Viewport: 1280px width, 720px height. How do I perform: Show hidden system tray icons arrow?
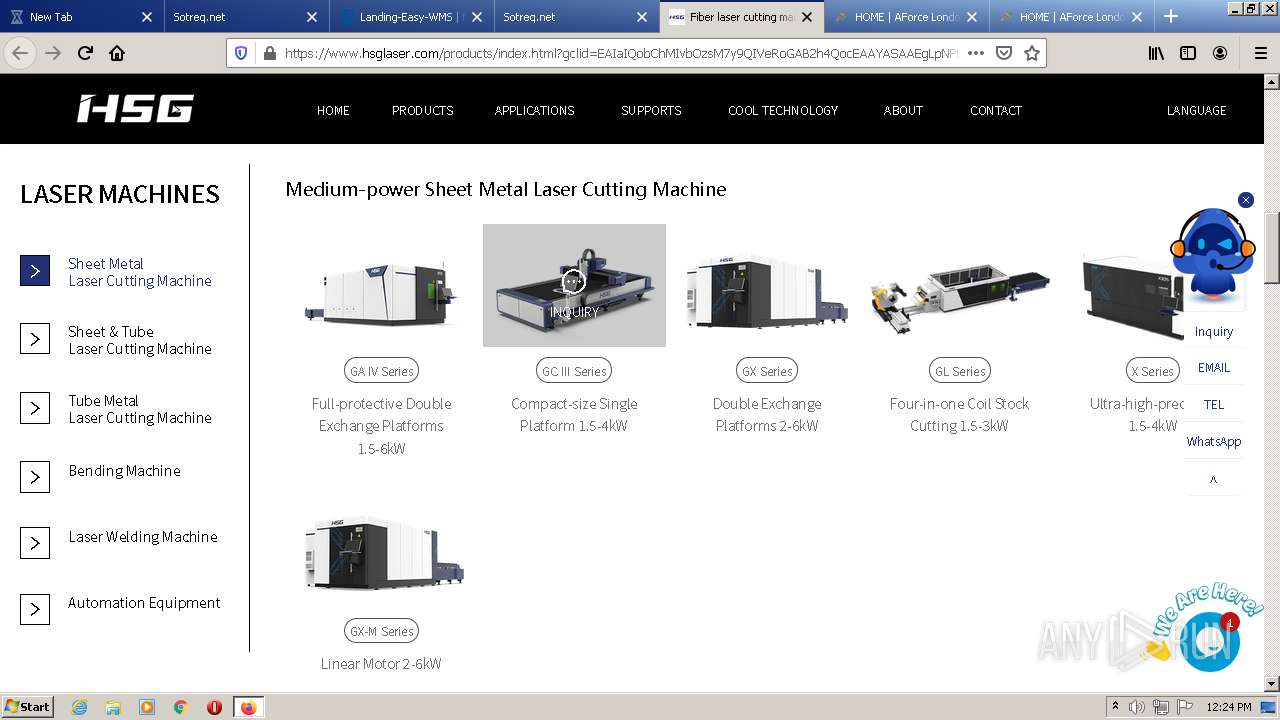coord(1115,707)
